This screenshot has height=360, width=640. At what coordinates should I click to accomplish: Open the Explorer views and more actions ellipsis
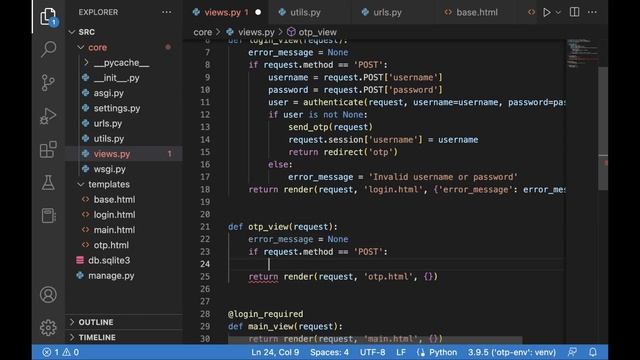tap(167, 12)
